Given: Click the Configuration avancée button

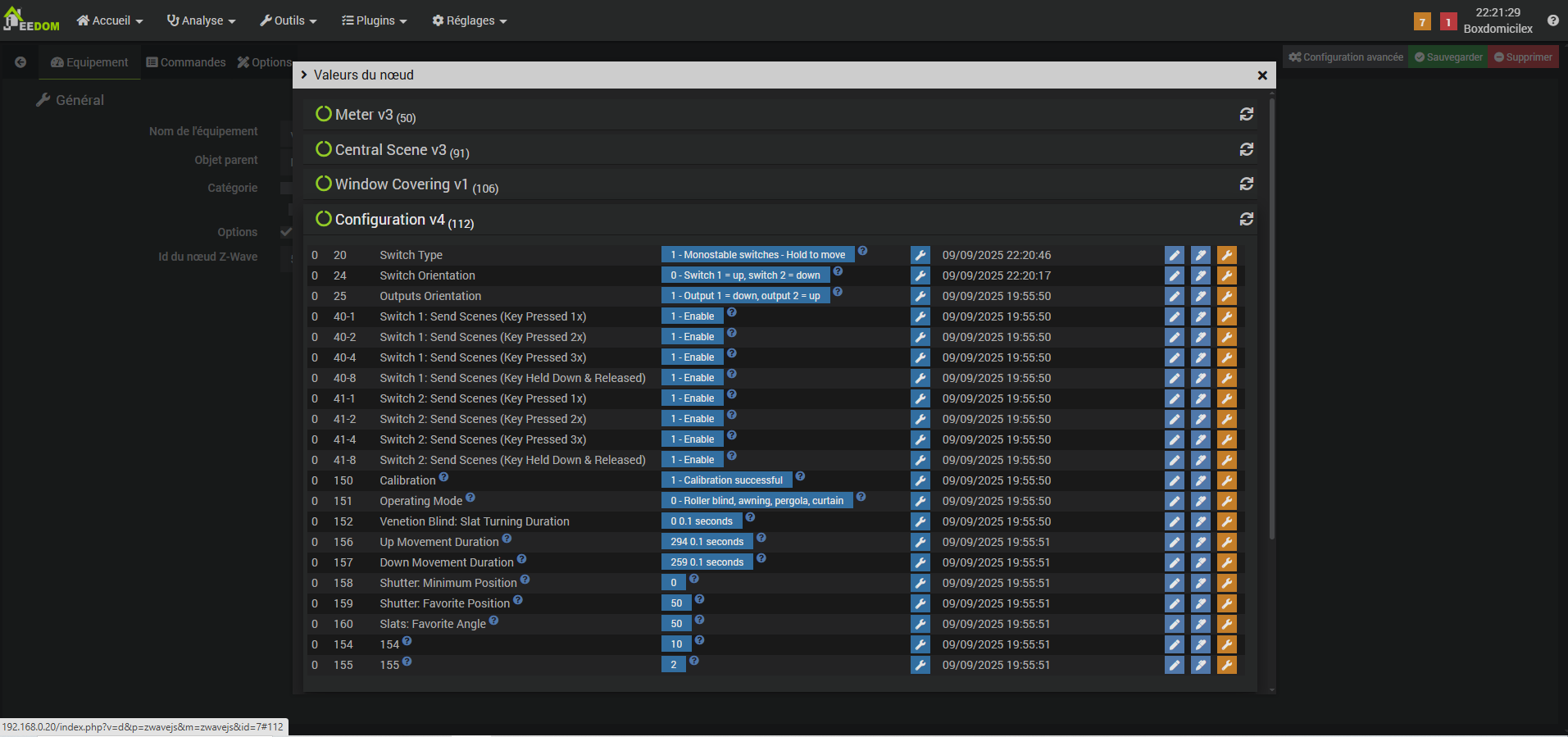Looking at the screenshot, I should pos(1345,57).
